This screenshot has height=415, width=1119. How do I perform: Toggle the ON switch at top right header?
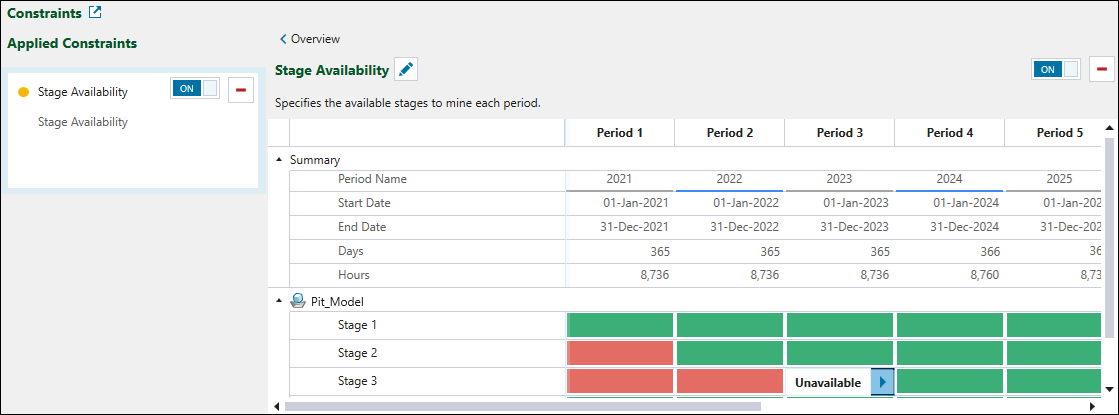tap(1056, 69)
